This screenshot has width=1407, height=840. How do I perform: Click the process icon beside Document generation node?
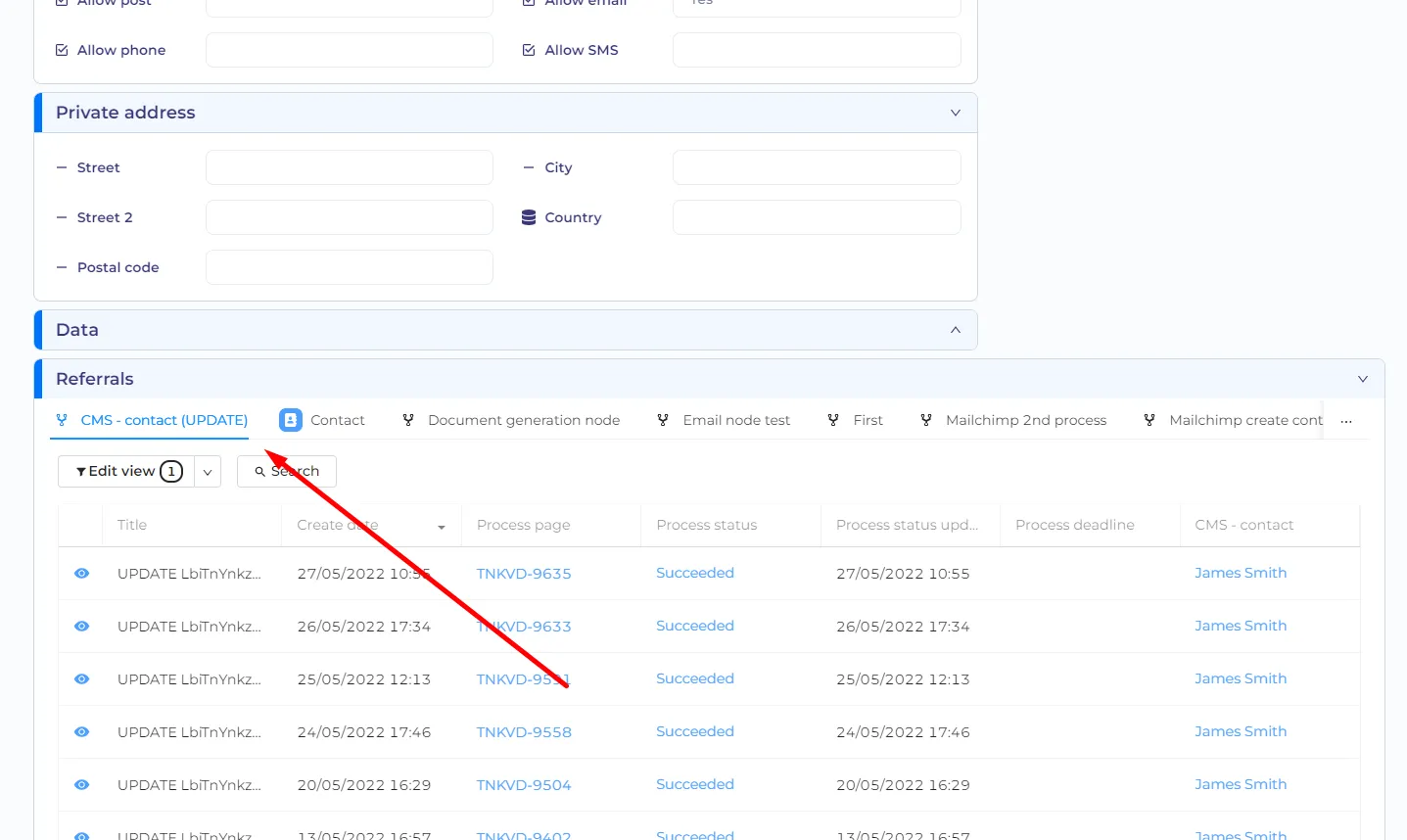pos(408,420)
